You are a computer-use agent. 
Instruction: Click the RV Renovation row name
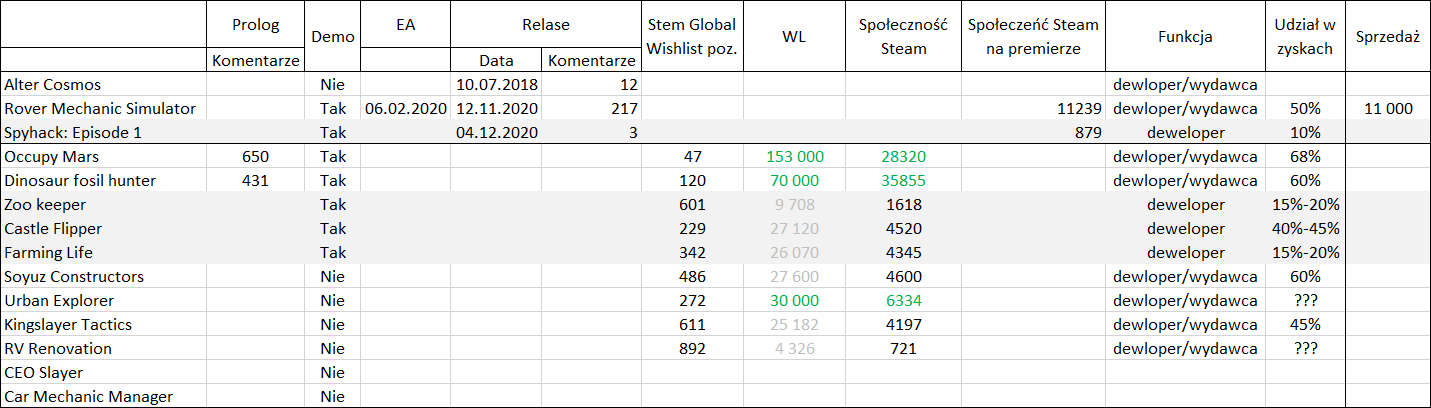[58, 349]
